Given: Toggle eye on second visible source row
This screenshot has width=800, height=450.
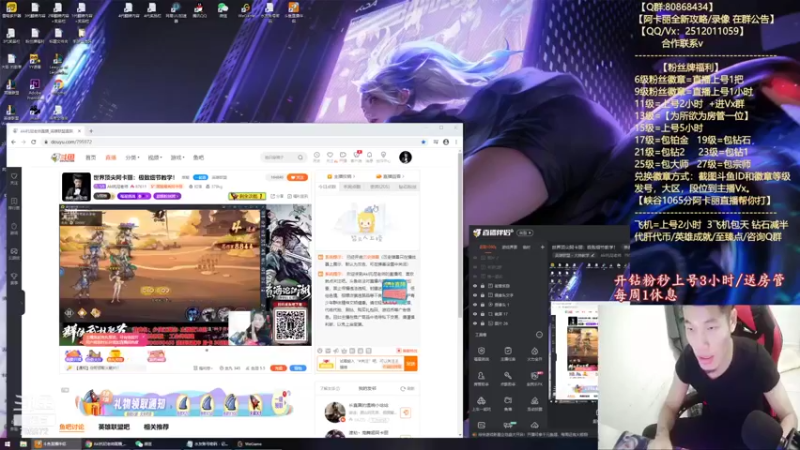Looking at the screenshot, I should click(x=475, y=295).
